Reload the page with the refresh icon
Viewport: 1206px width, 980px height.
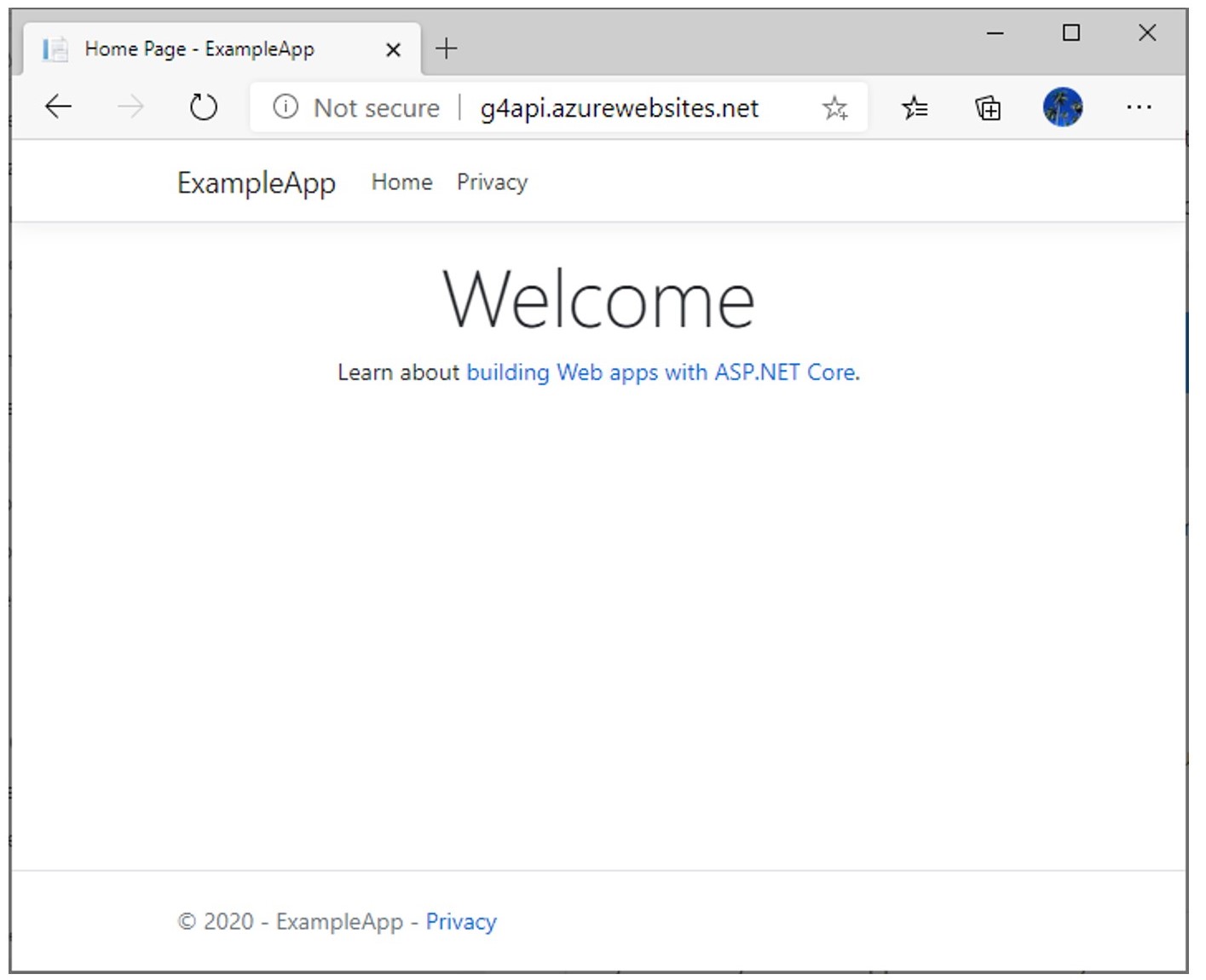pos(203,107)
